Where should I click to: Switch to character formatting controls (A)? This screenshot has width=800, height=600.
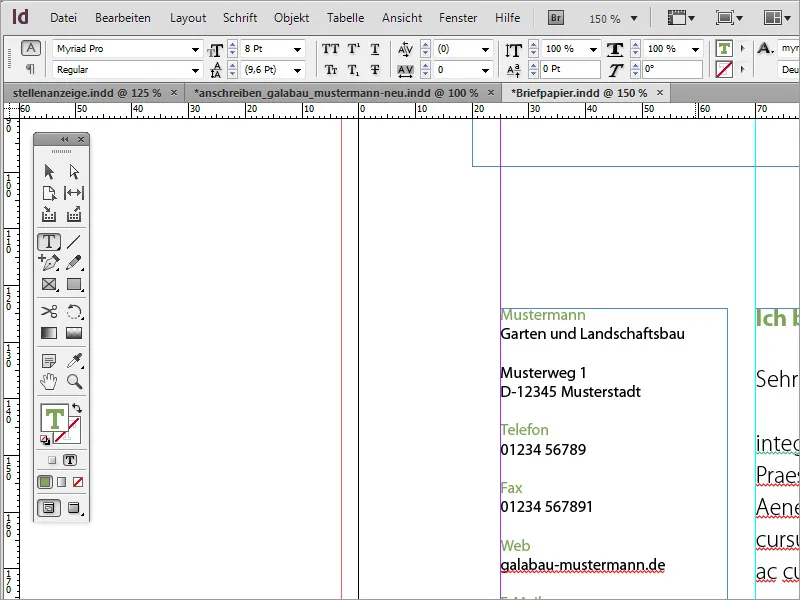point(31,48)
